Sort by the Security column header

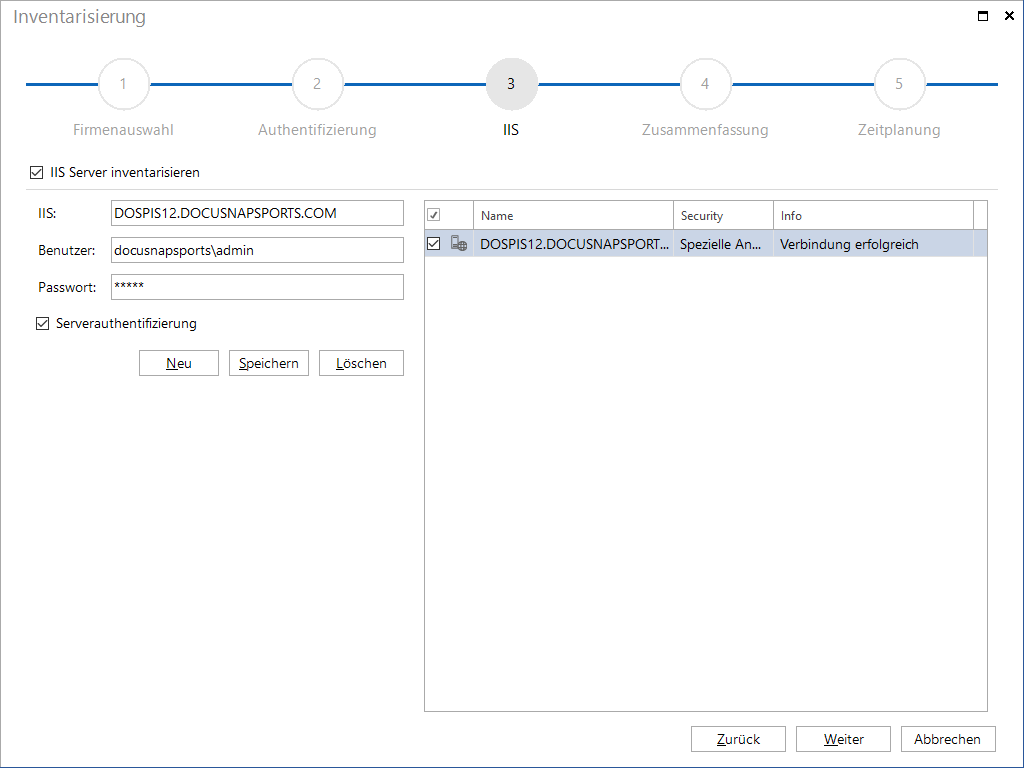[x=723, y=215]
